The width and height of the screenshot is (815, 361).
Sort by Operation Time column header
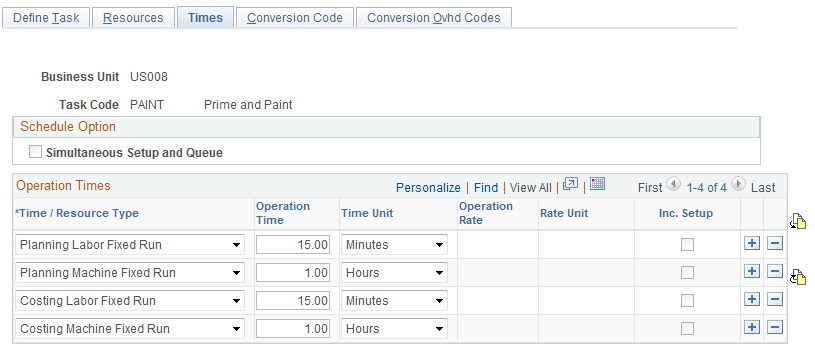point(283,213)
